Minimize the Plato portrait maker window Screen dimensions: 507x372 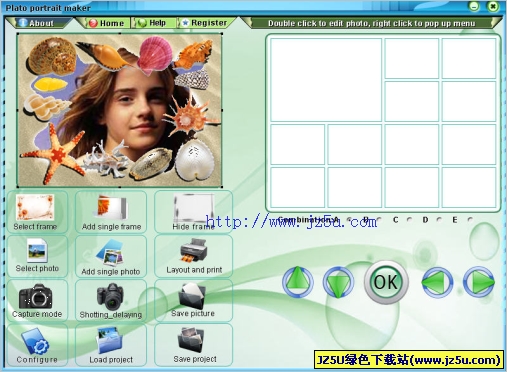pyautogui.click(x=474, y=6)
